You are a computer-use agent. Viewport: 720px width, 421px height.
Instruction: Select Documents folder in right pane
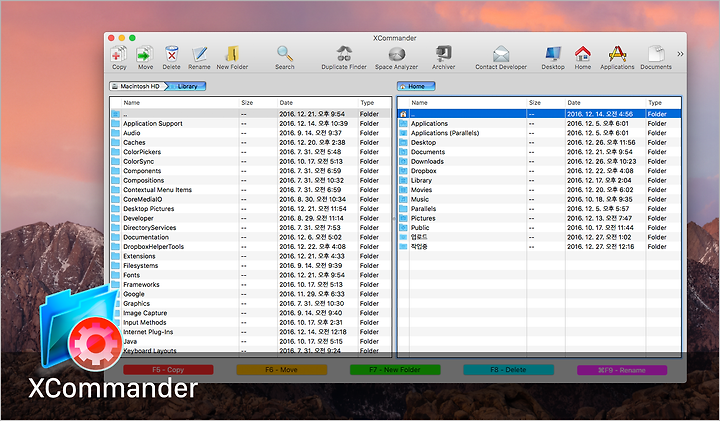[540, 152]
